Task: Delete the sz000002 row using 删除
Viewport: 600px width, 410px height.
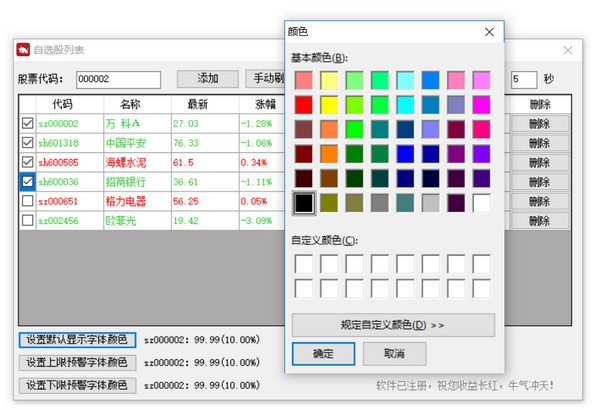Action: pyautogui.click(x=539, y=124)
